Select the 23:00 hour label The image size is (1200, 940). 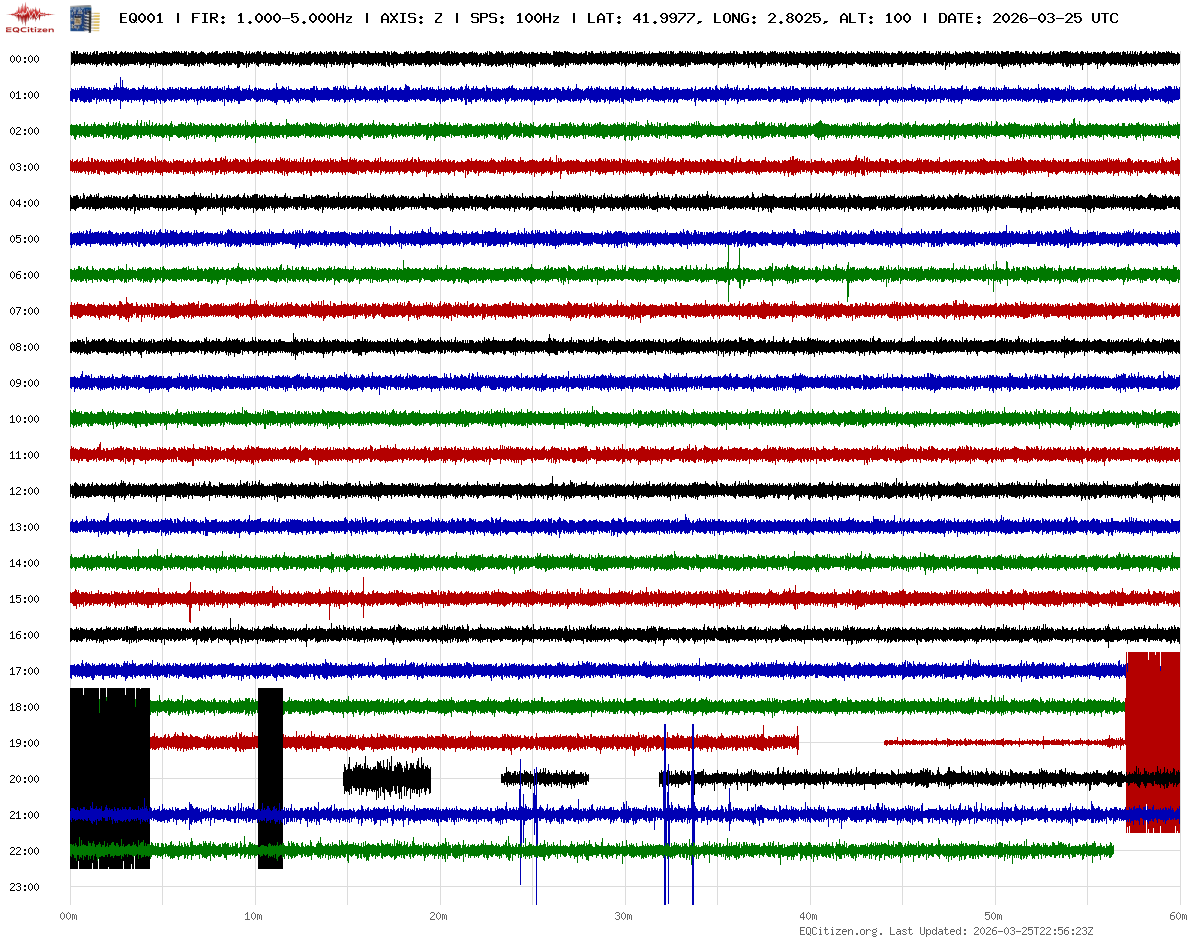point(24,887)
